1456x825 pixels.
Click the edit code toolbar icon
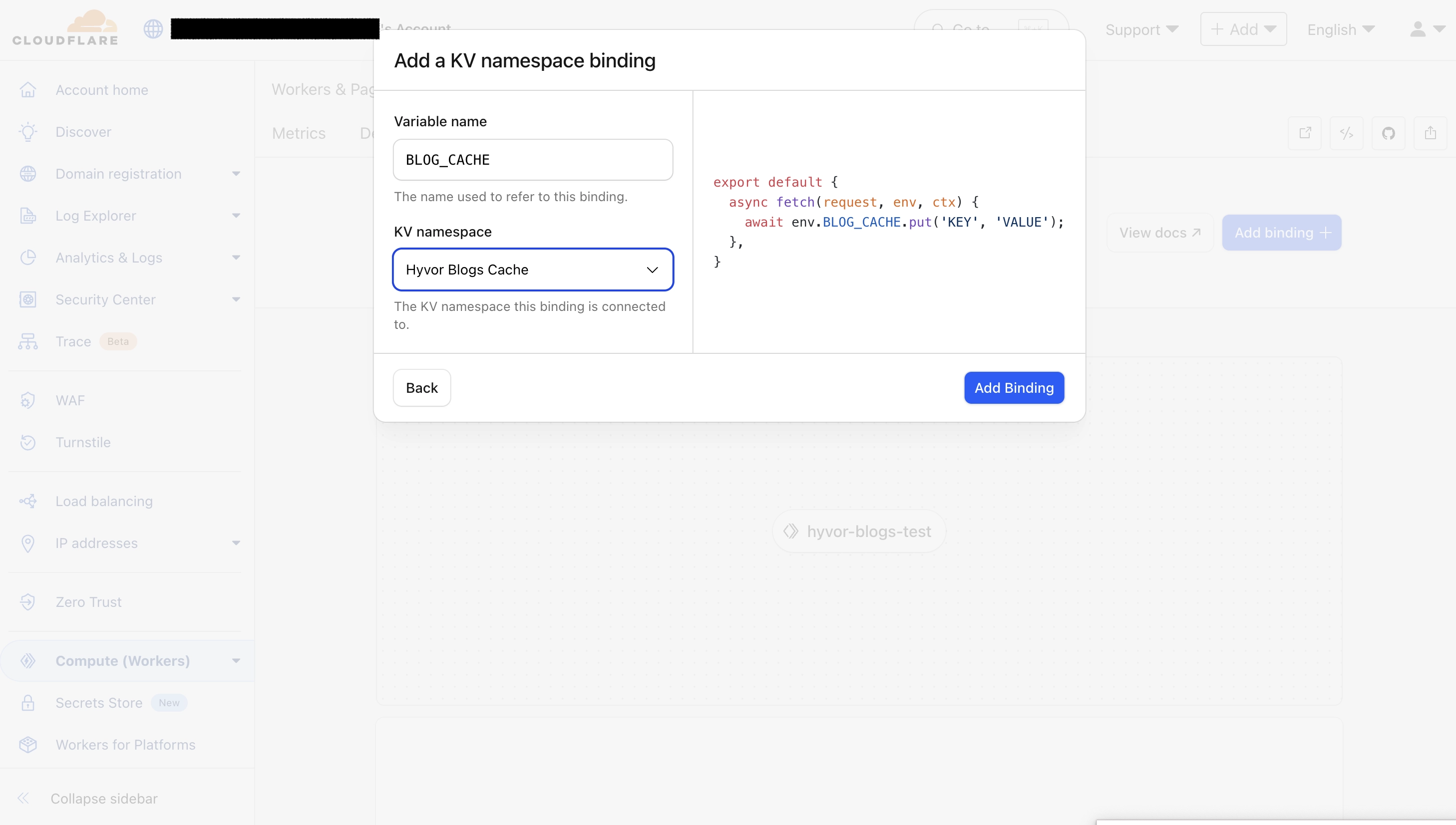(1347, 133)
